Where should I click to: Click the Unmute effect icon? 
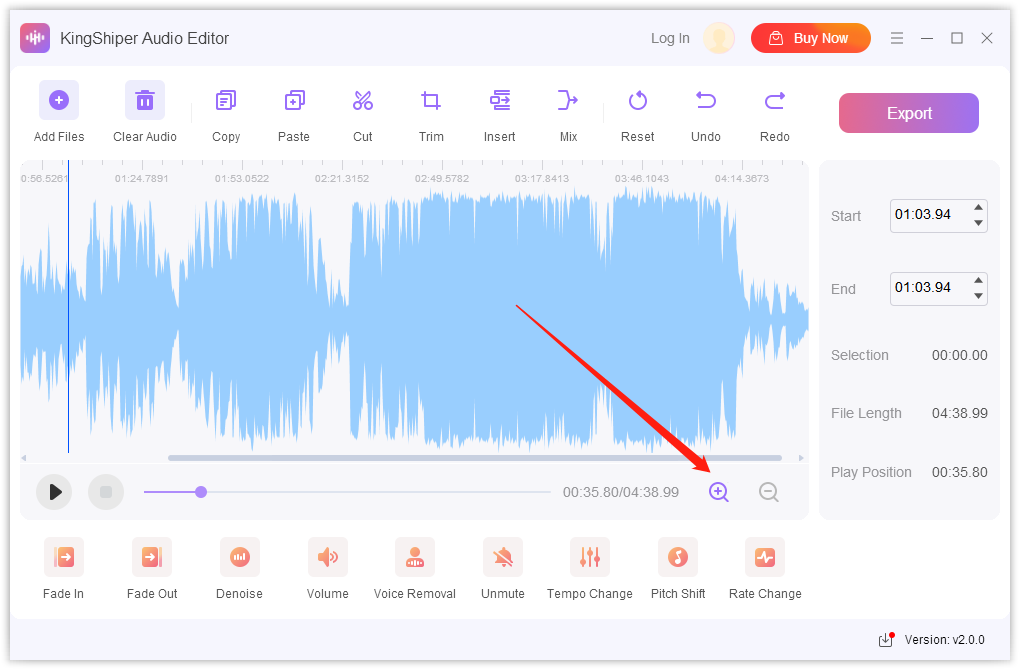(502, 557)
